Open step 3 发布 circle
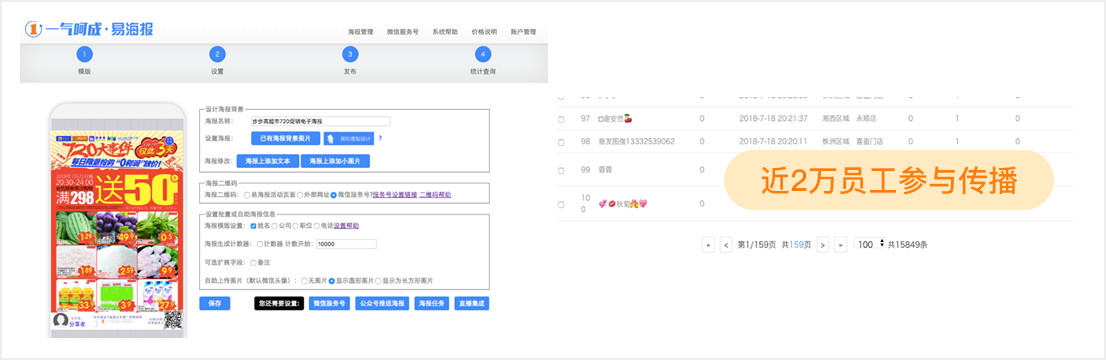The image size is (1106, 360). click(x=350, y=54)
